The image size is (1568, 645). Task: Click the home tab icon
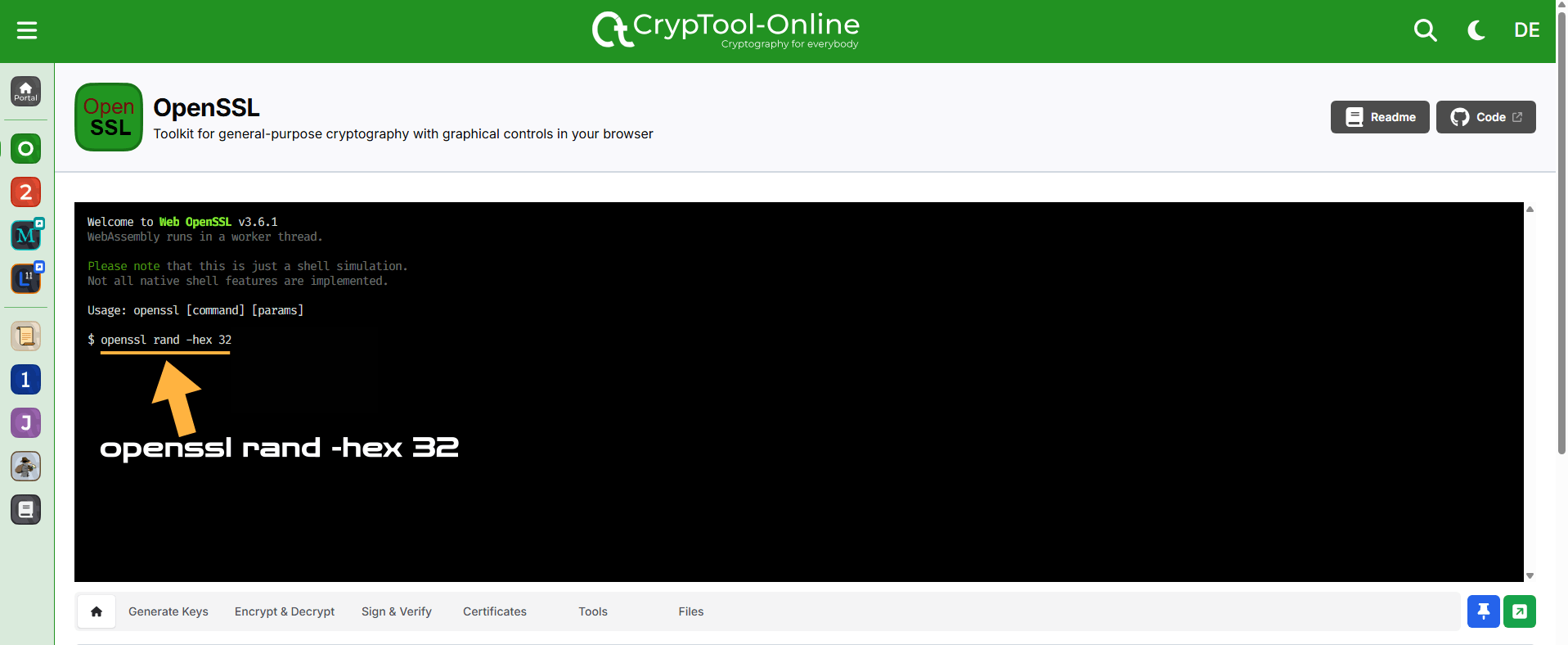tap(97, 611)
